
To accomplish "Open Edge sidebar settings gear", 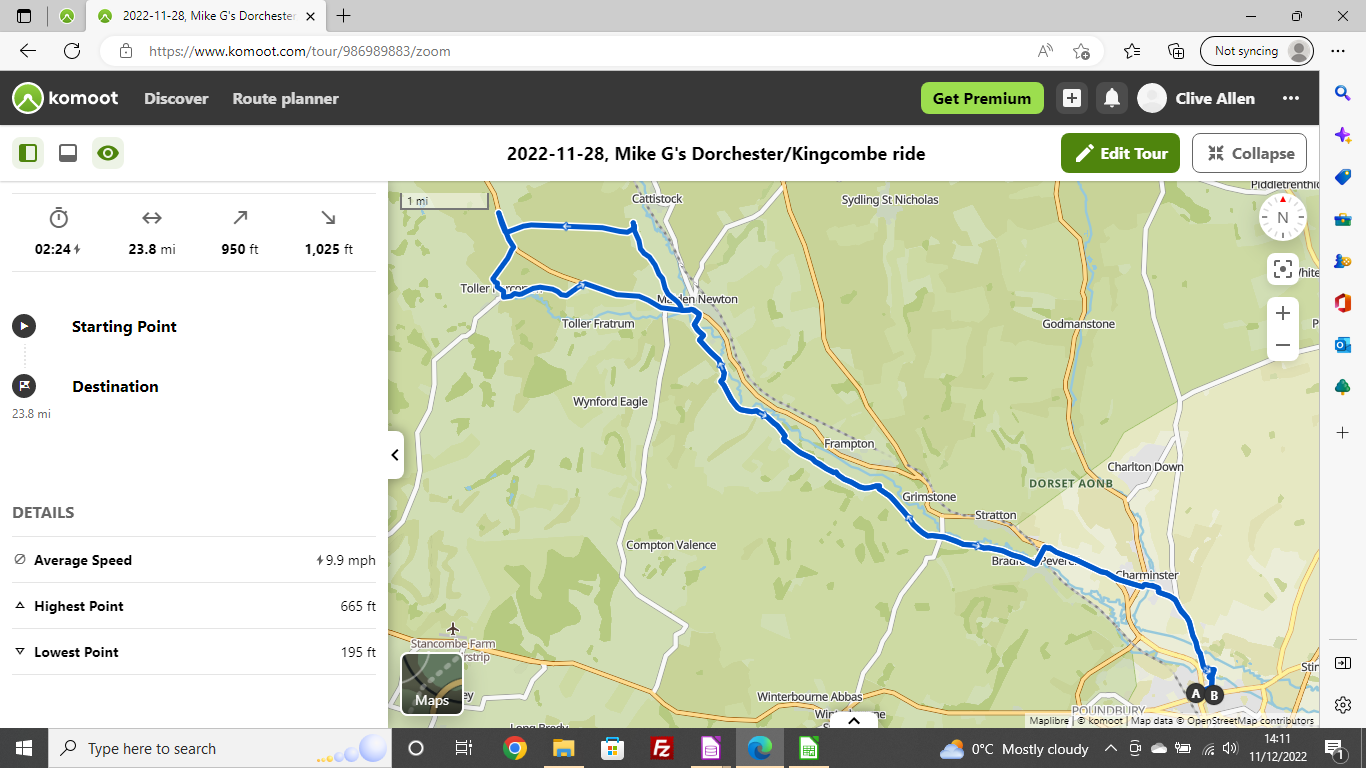I will pos(1343,704).
